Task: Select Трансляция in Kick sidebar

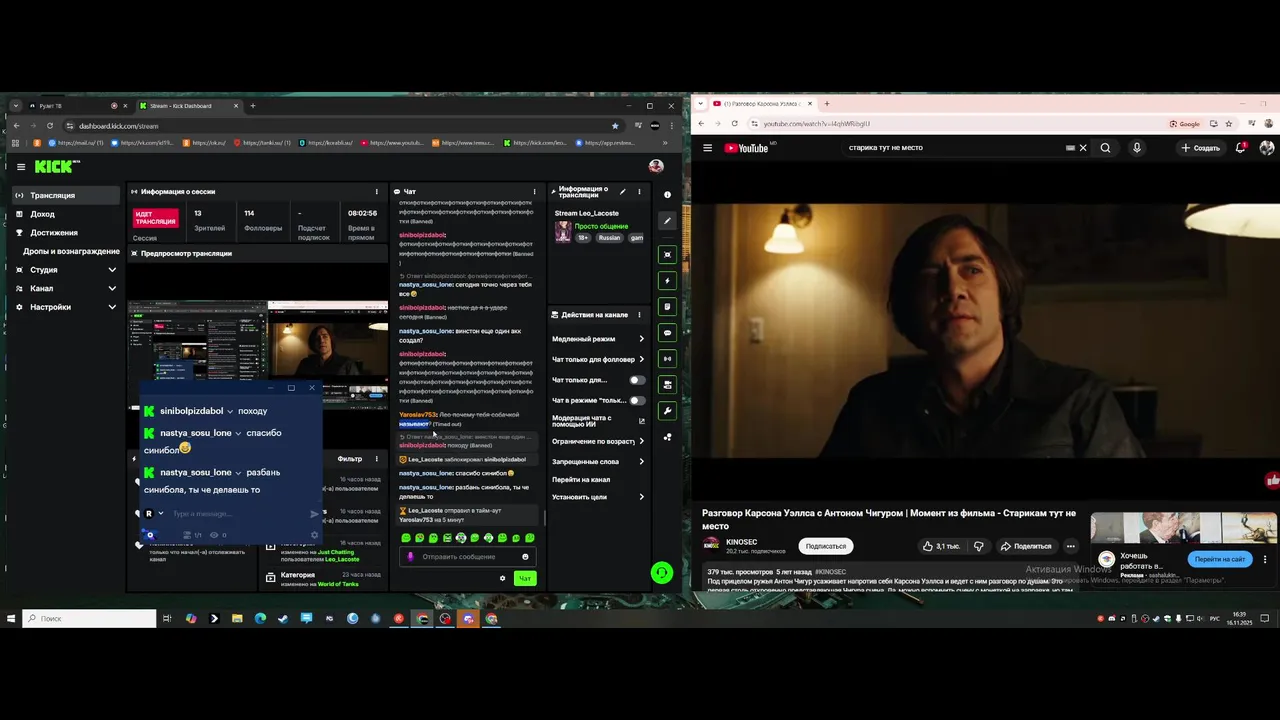Action: click(66, 196)
